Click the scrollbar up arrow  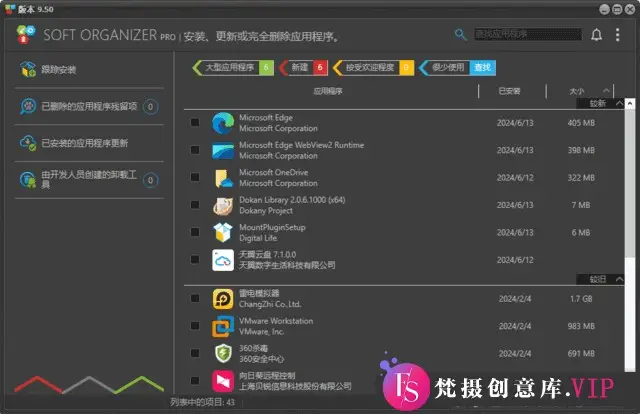pyautogui.click(x=630, y=104)
